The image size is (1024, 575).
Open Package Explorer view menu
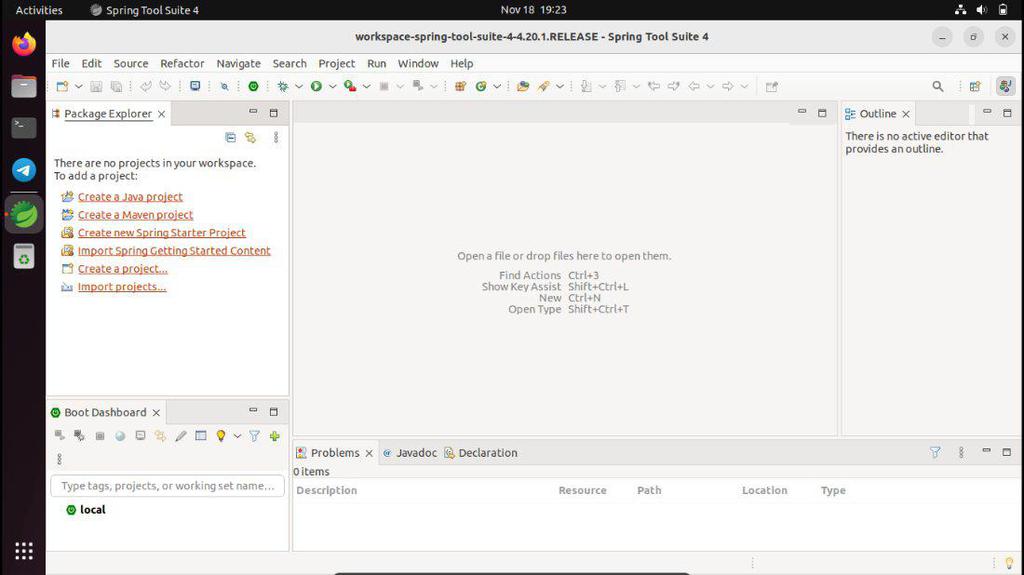(x=276, y=137)
